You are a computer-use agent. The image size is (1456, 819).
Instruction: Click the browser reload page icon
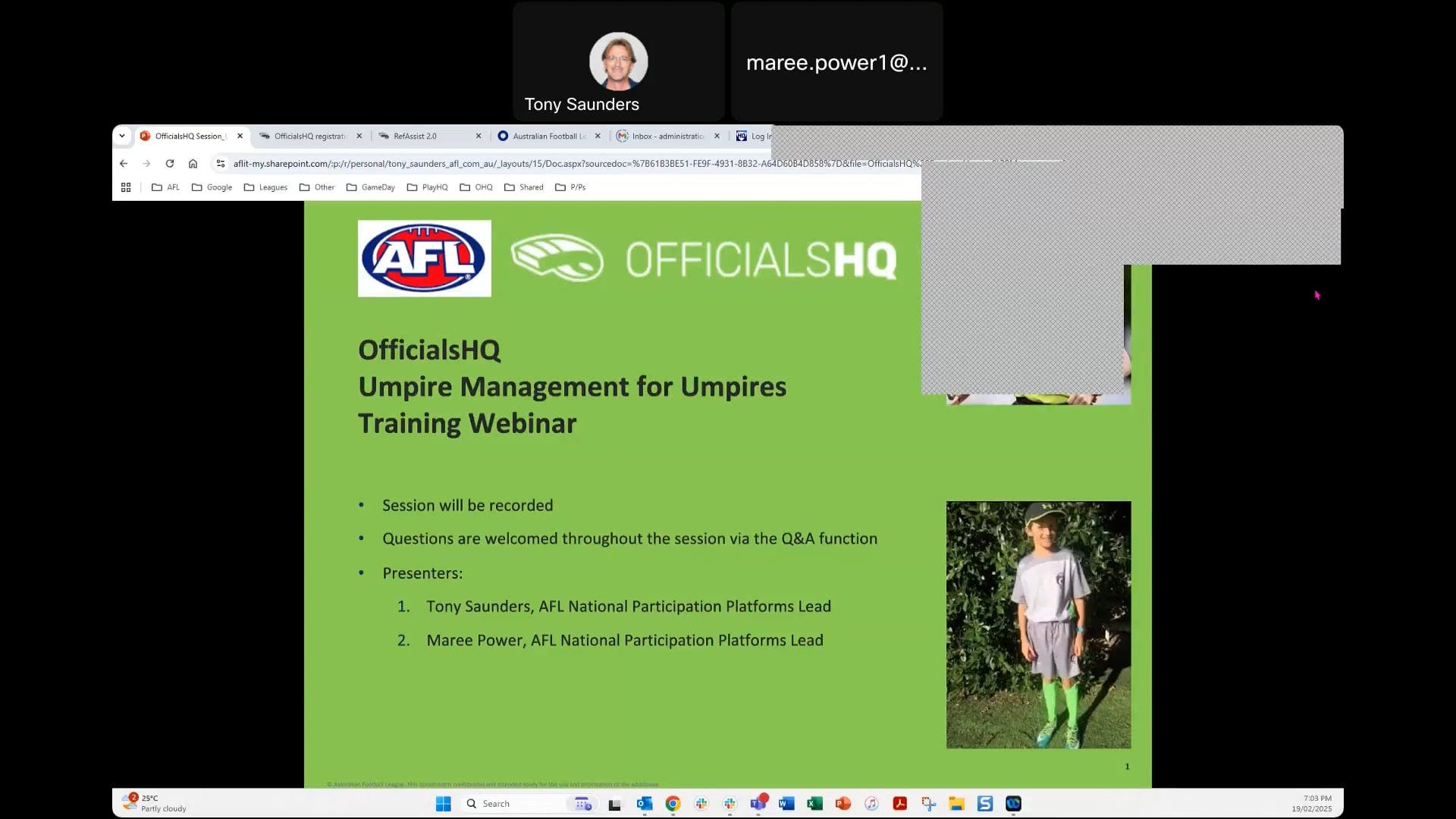coord(170,163)
